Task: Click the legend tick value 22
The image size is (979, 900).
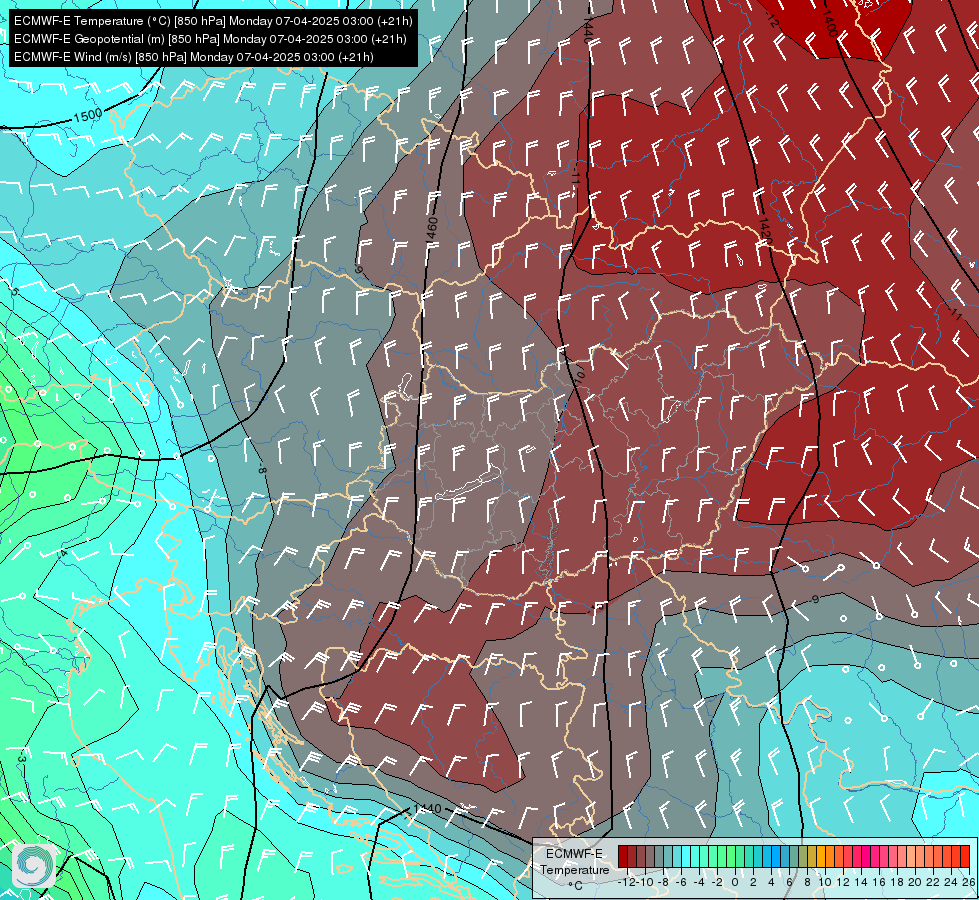Action: (x=933, y=882)
